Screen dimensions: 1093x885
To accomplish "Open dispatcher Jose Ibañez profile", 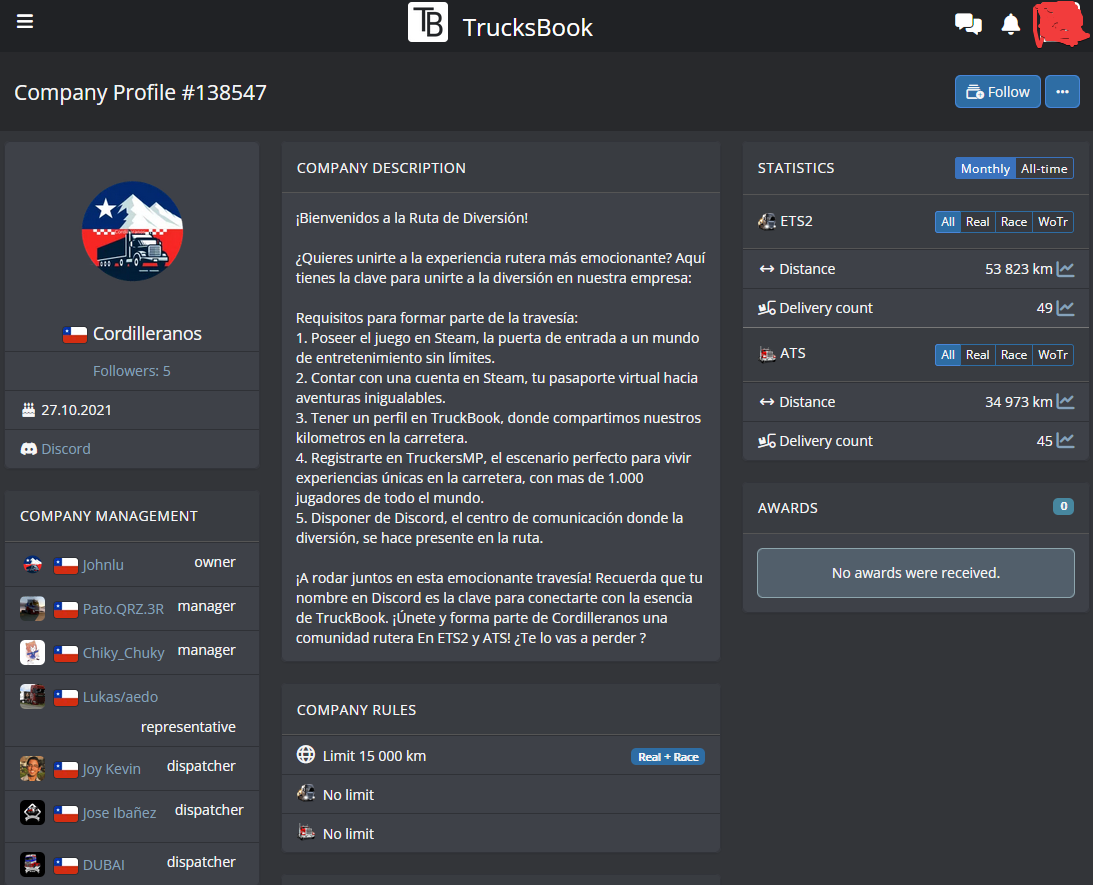I will pyautogui.click(x=119, y=813).
